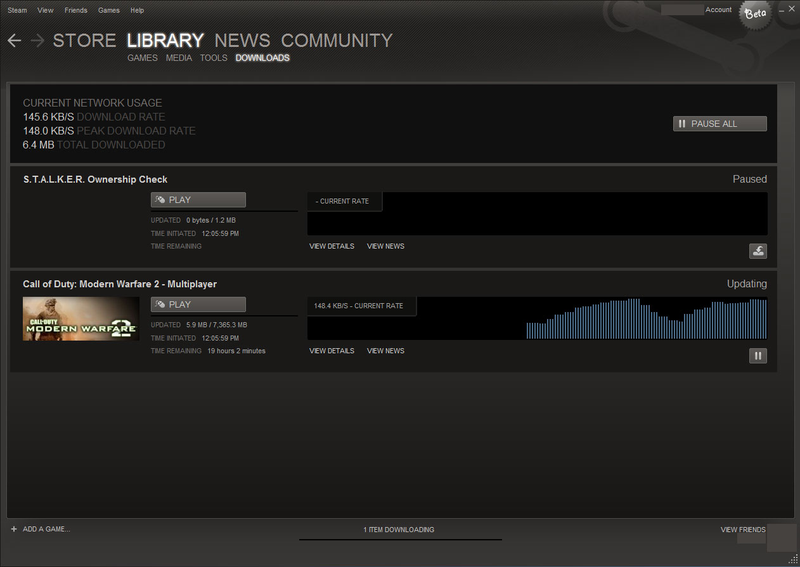Click the 145.6 KB/S download rate
This screenshot has width=800, height=567.
tap(48, 117)
